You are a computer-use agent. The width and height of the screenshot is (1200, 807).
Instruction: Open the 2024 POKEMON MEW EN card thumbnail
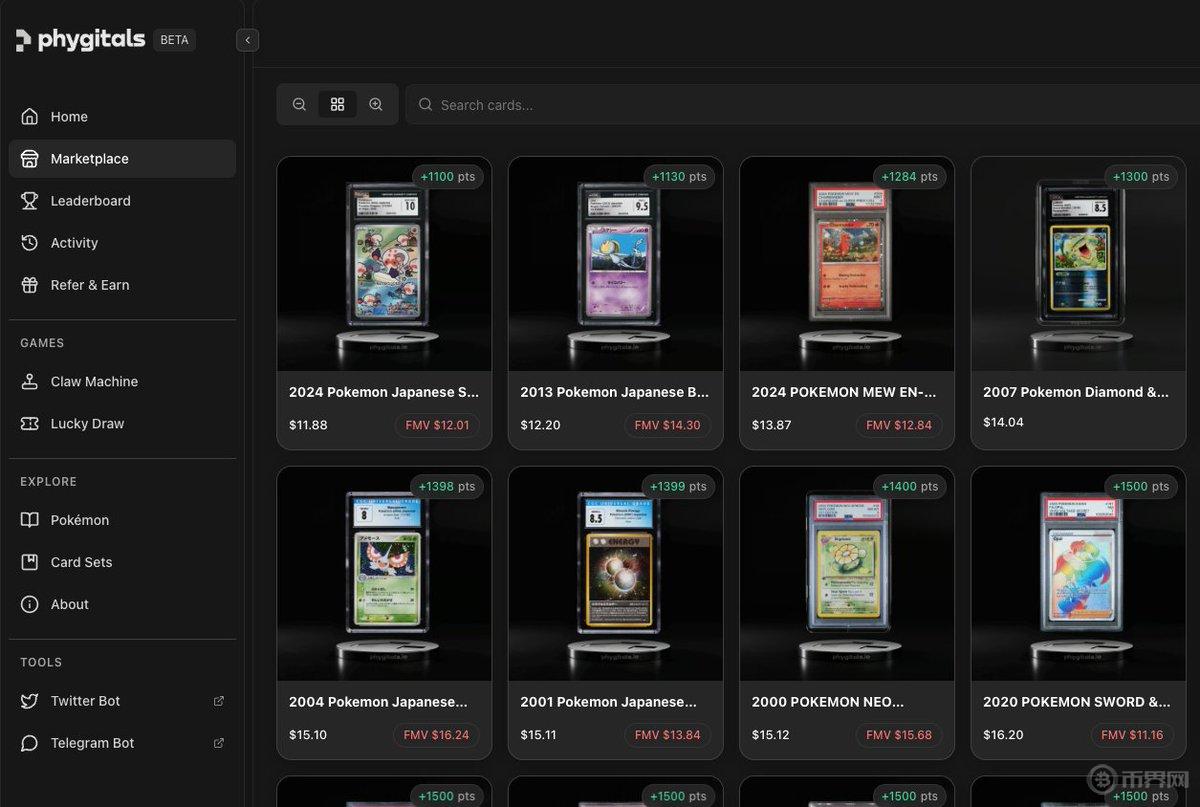(x=846, y=264)
